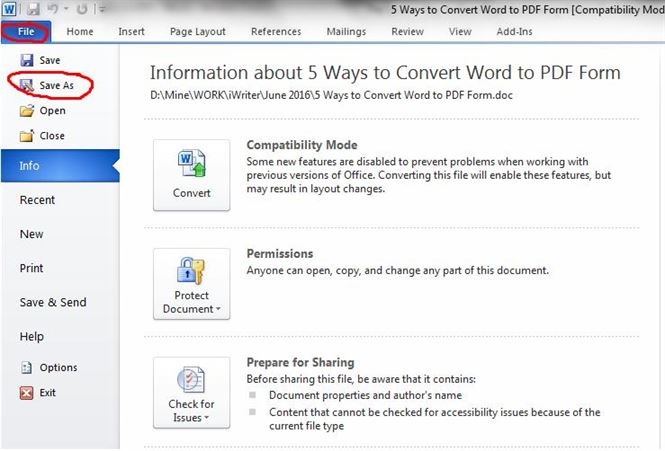Image resolution: width=665 pixels, height=451 pixels.
Task: Switch to the Mailings tab
Action: coord(346,32)
